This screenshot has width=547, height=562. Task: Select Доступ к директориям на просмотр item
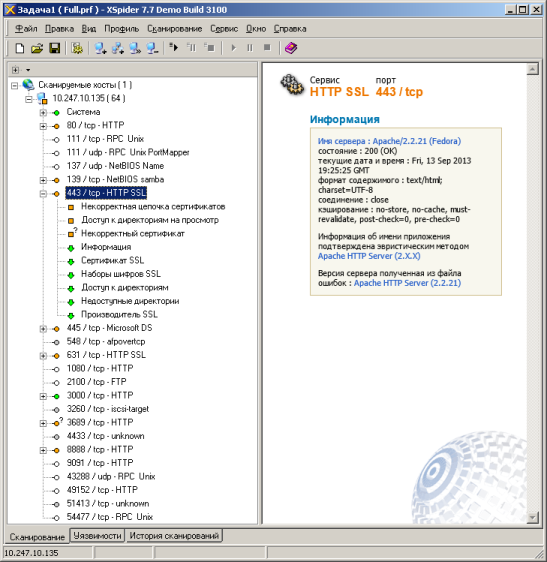[x=150, y=220]
